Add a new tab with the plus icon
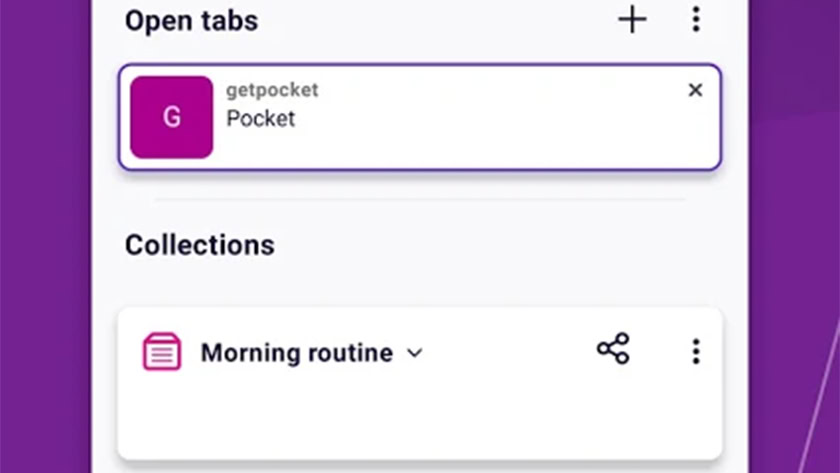The height and width of the screenshot is (473, 840). tap(632, 20)
